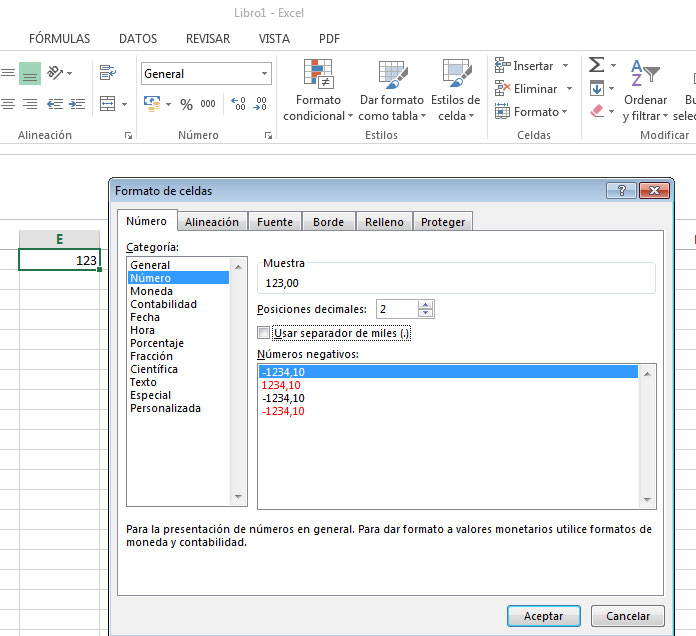Switch to the Borde dialog tab

[x=328, y=222]
